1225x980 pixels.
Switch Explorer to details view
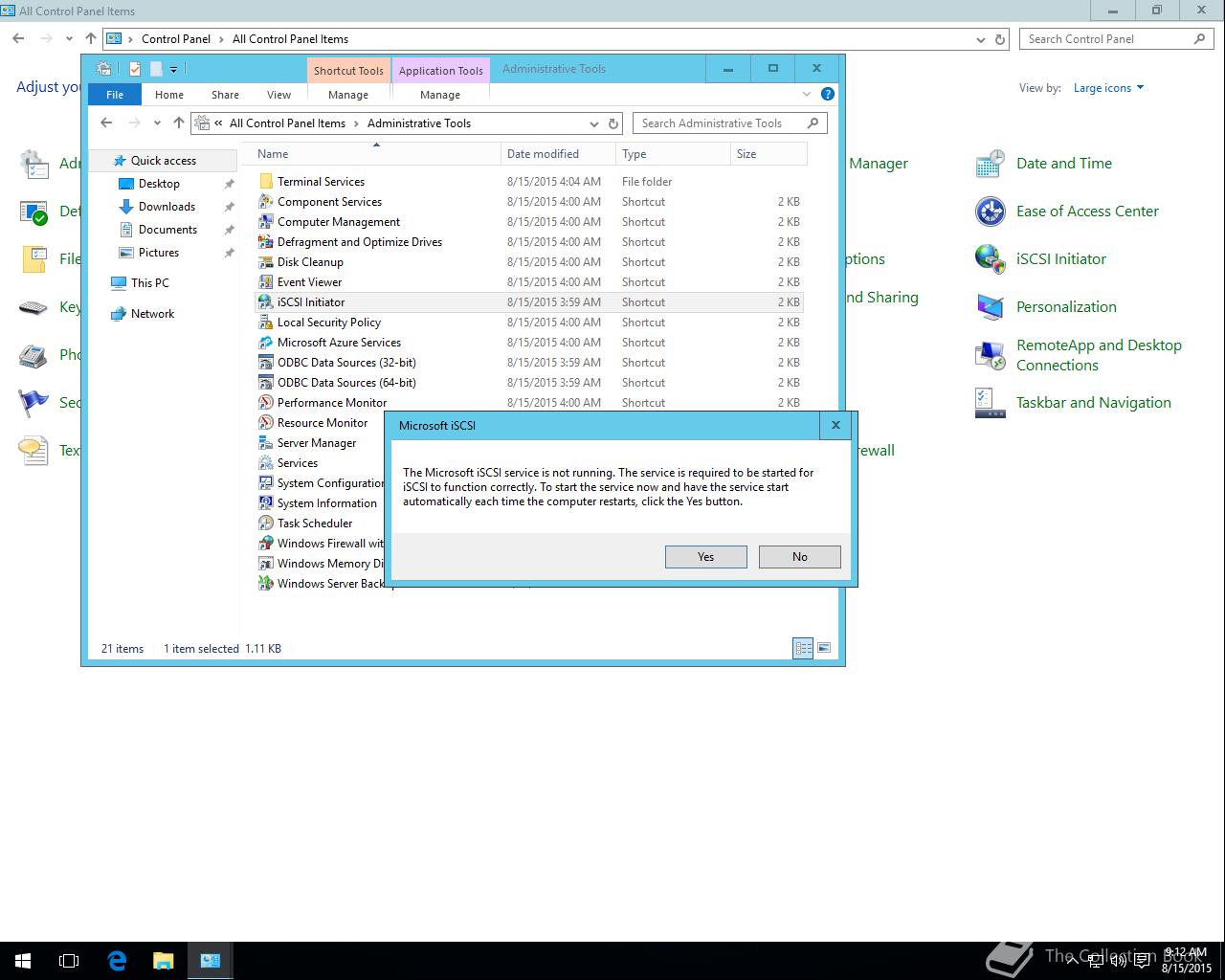pos(803,649)
